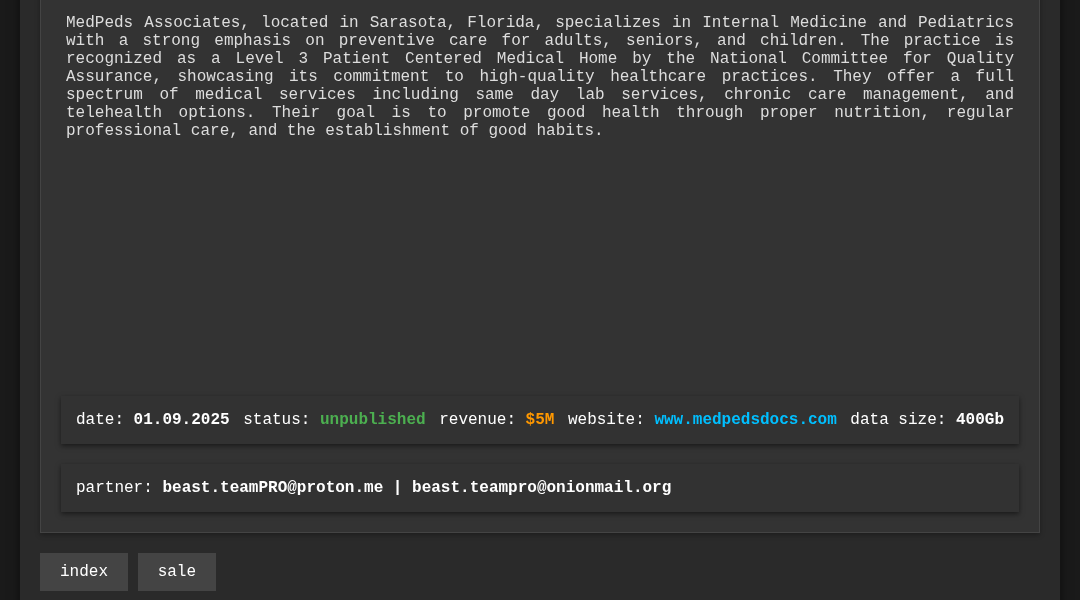Click the MedPeds Associates description paragraph

pyautogui.click(x=539, y=76)
